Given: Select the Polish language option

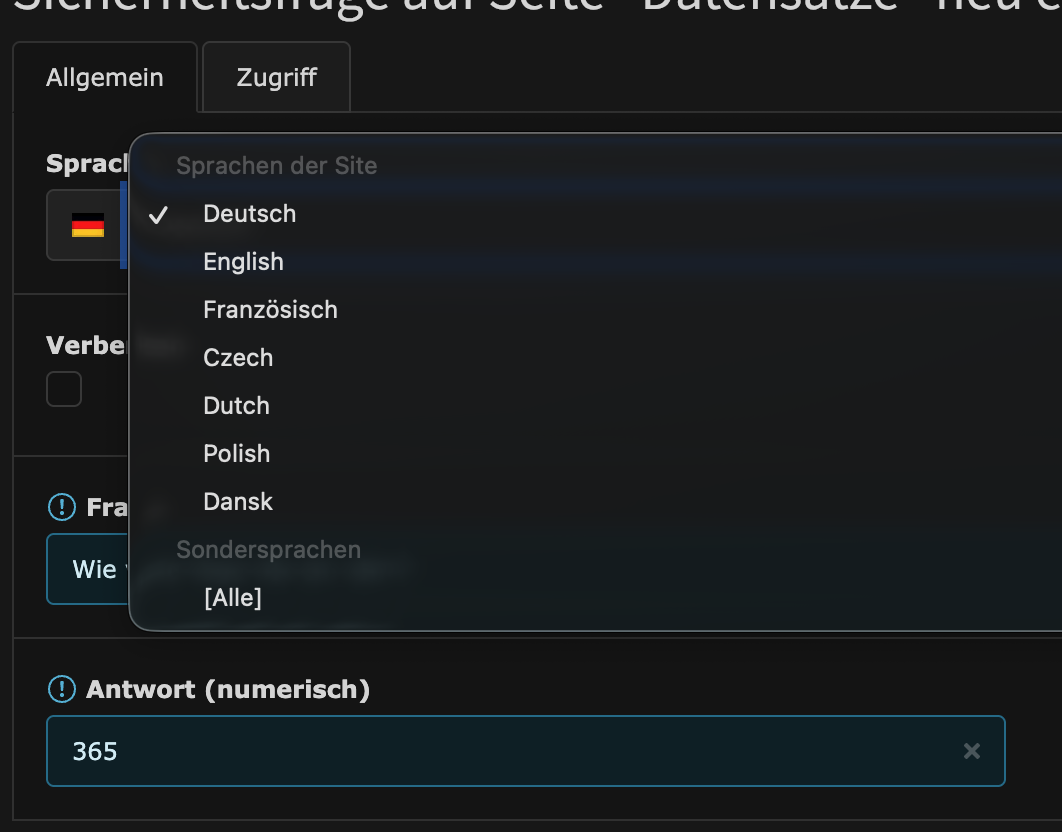Looking at the screenshot, I should coord(236,454).
